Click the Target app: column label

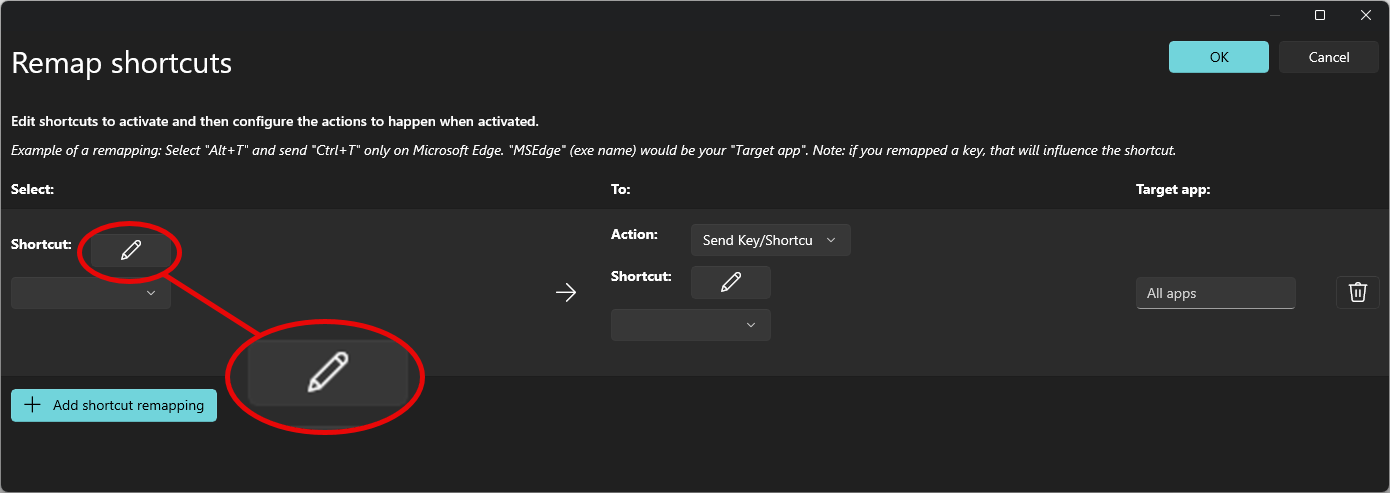[1173, 189]
